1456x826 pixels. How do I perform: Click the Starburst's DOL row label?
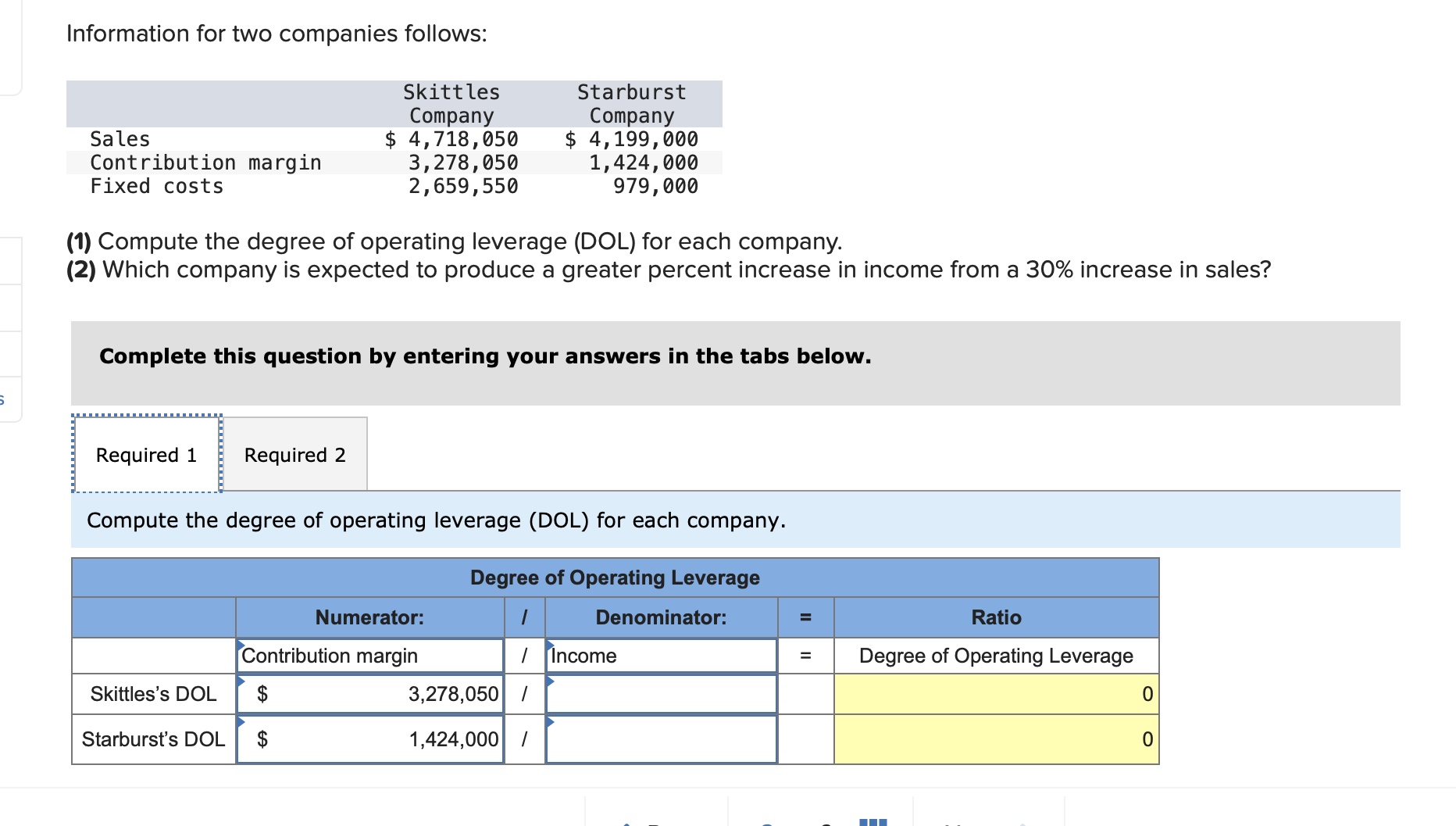154,739
